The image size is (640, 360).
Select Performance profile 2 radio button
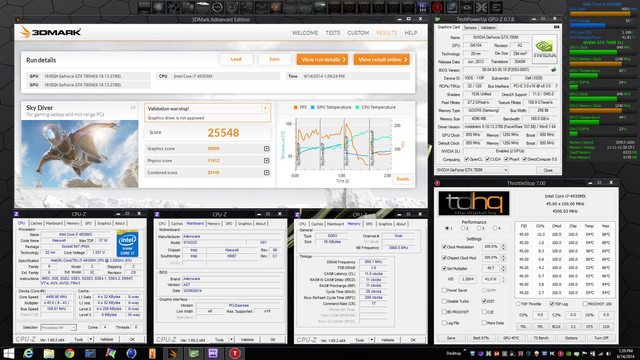463,228
